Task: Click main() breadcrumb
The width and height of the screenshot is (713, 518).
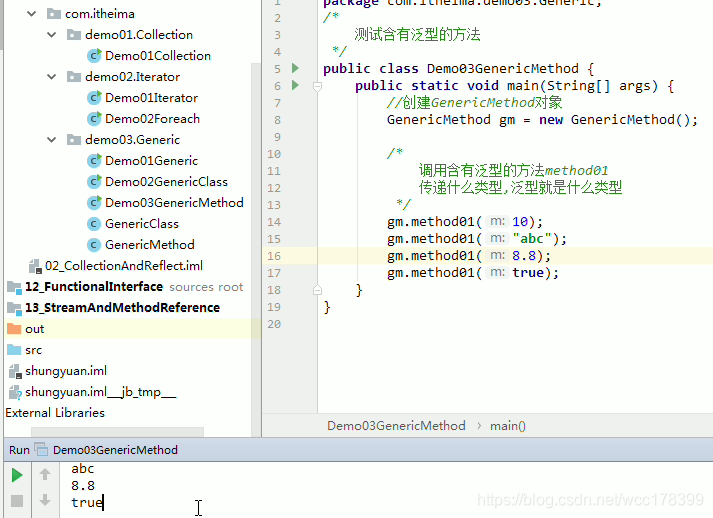Action: point(507,426)
